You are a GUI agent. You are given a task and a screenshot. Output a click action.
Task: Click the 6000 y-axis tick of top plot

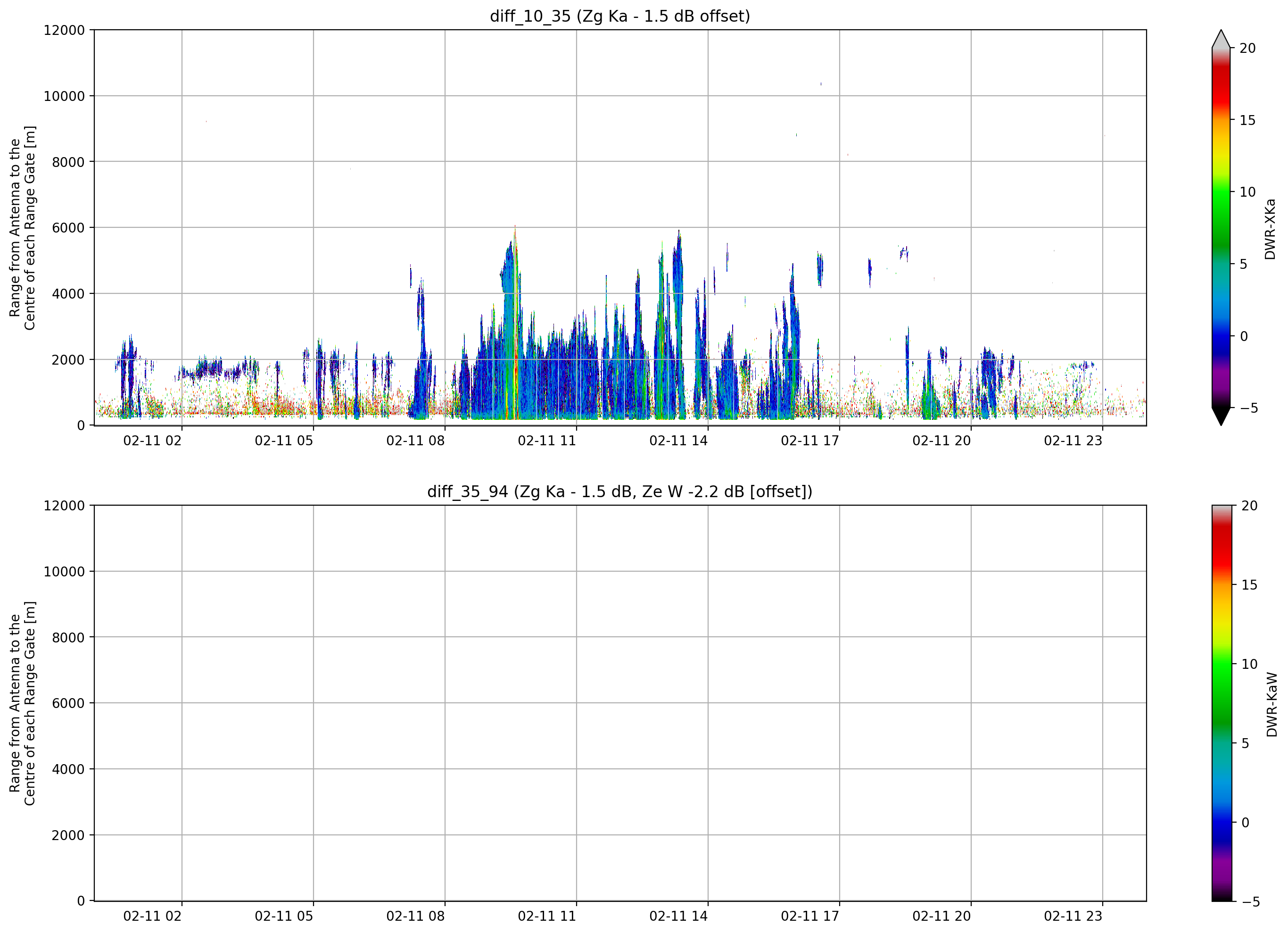[68, 228]
